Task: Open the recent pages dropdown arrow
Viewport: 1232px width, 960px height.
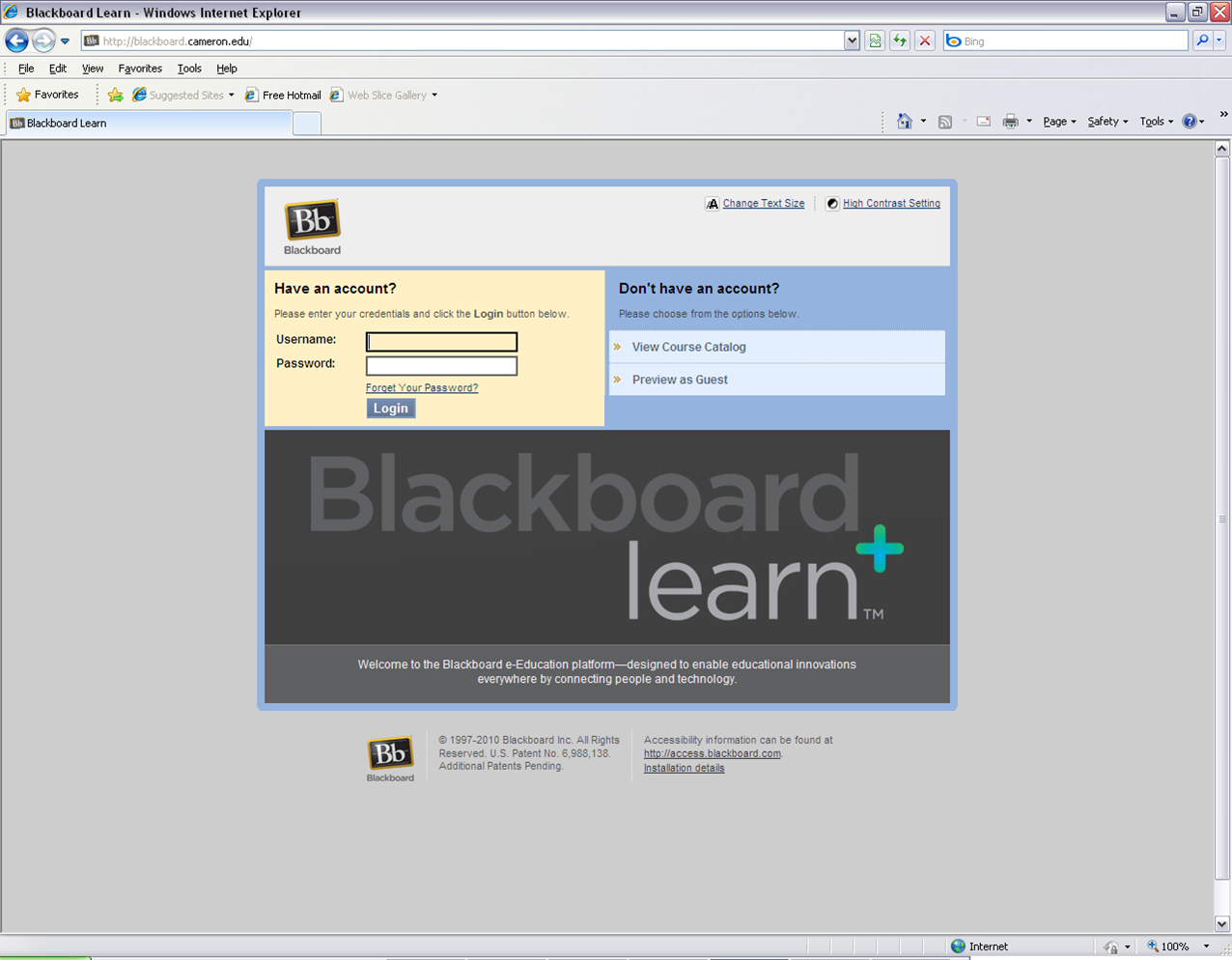Action: (65, 42)
